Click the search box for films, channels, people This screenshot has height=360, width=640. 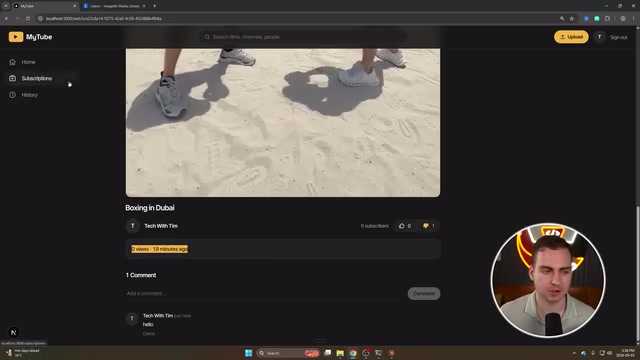[303, 37]
